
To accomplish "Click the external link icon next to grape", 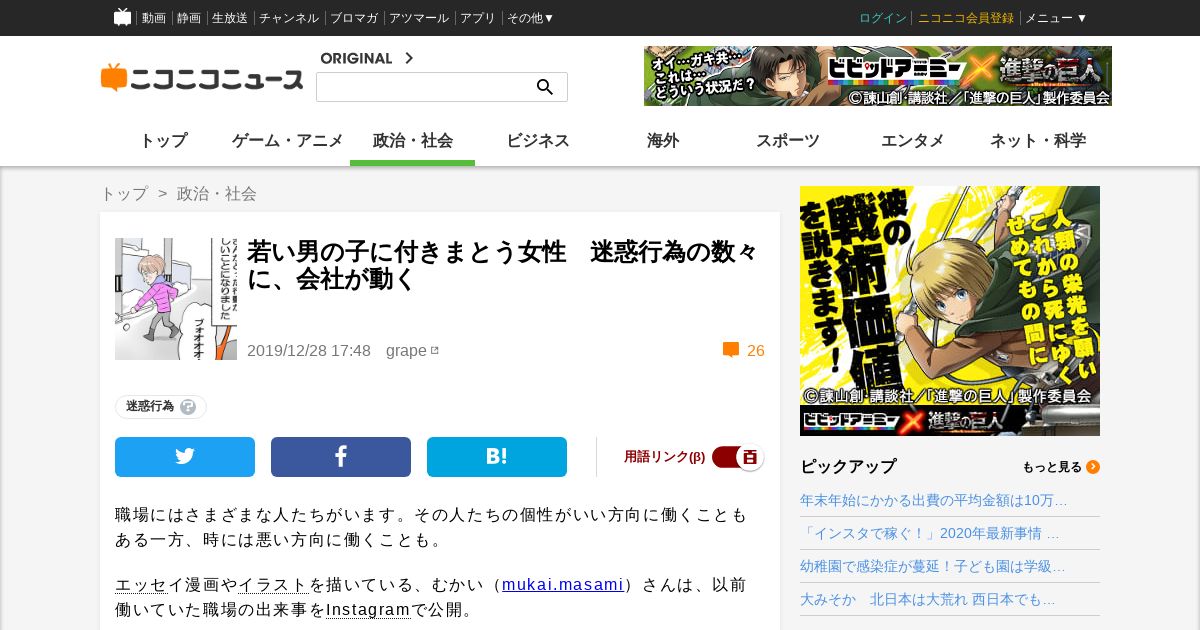I will (435, 350).
